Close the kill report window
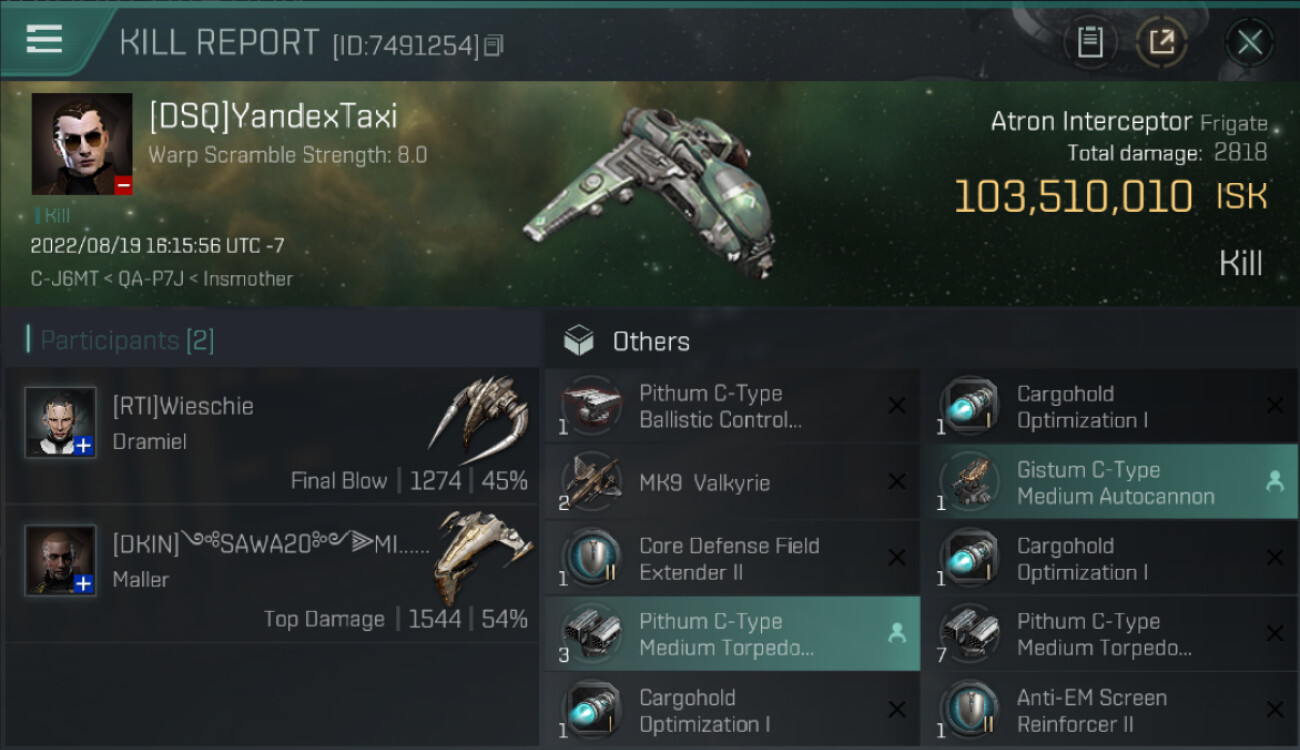The height and width of the screenshot is (750, 1300). [1249, 43]
